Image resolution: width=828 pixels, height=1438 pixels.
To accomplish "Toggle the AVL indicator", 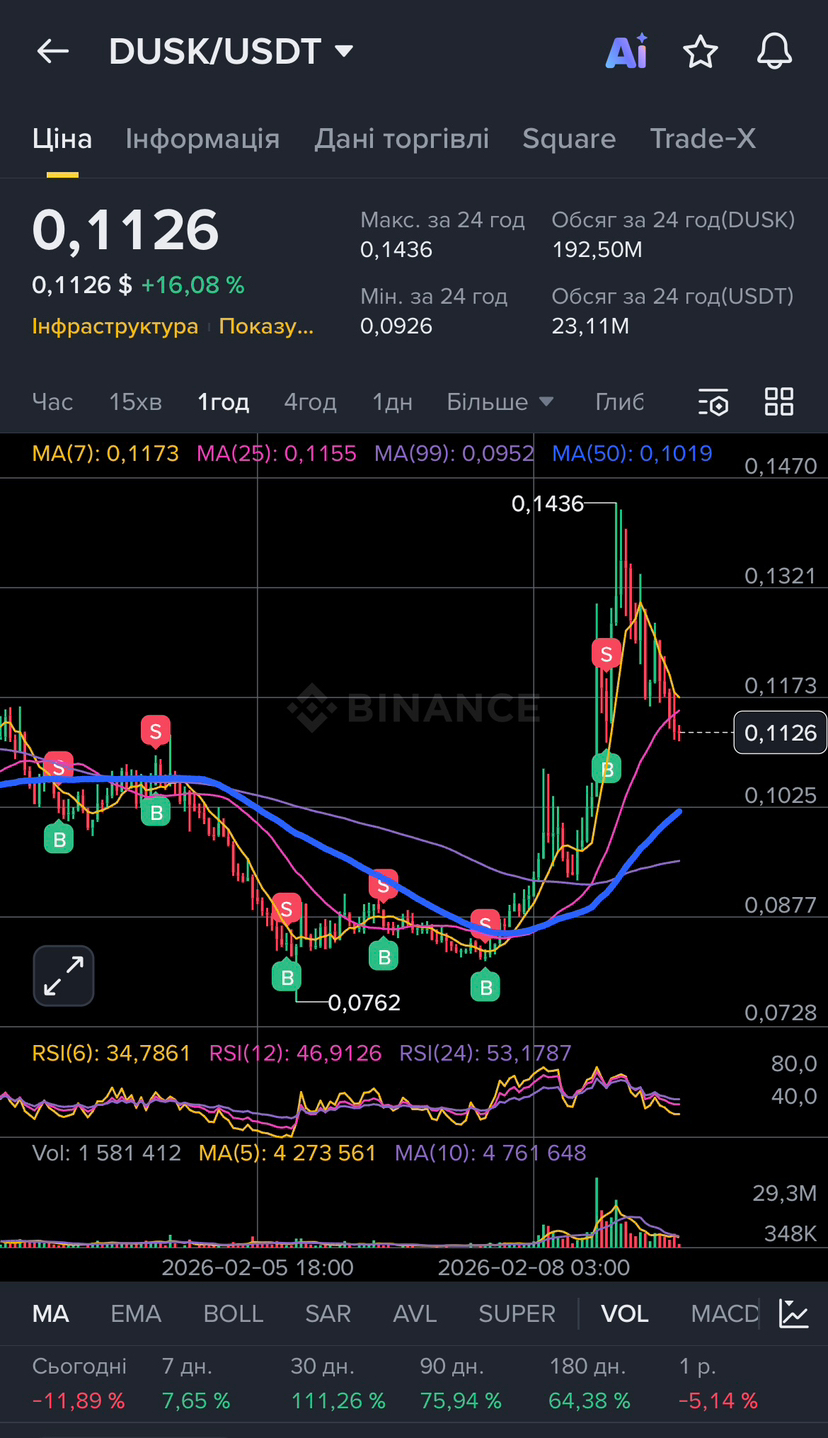I will pyautogui.click(x=415, y=1313).
